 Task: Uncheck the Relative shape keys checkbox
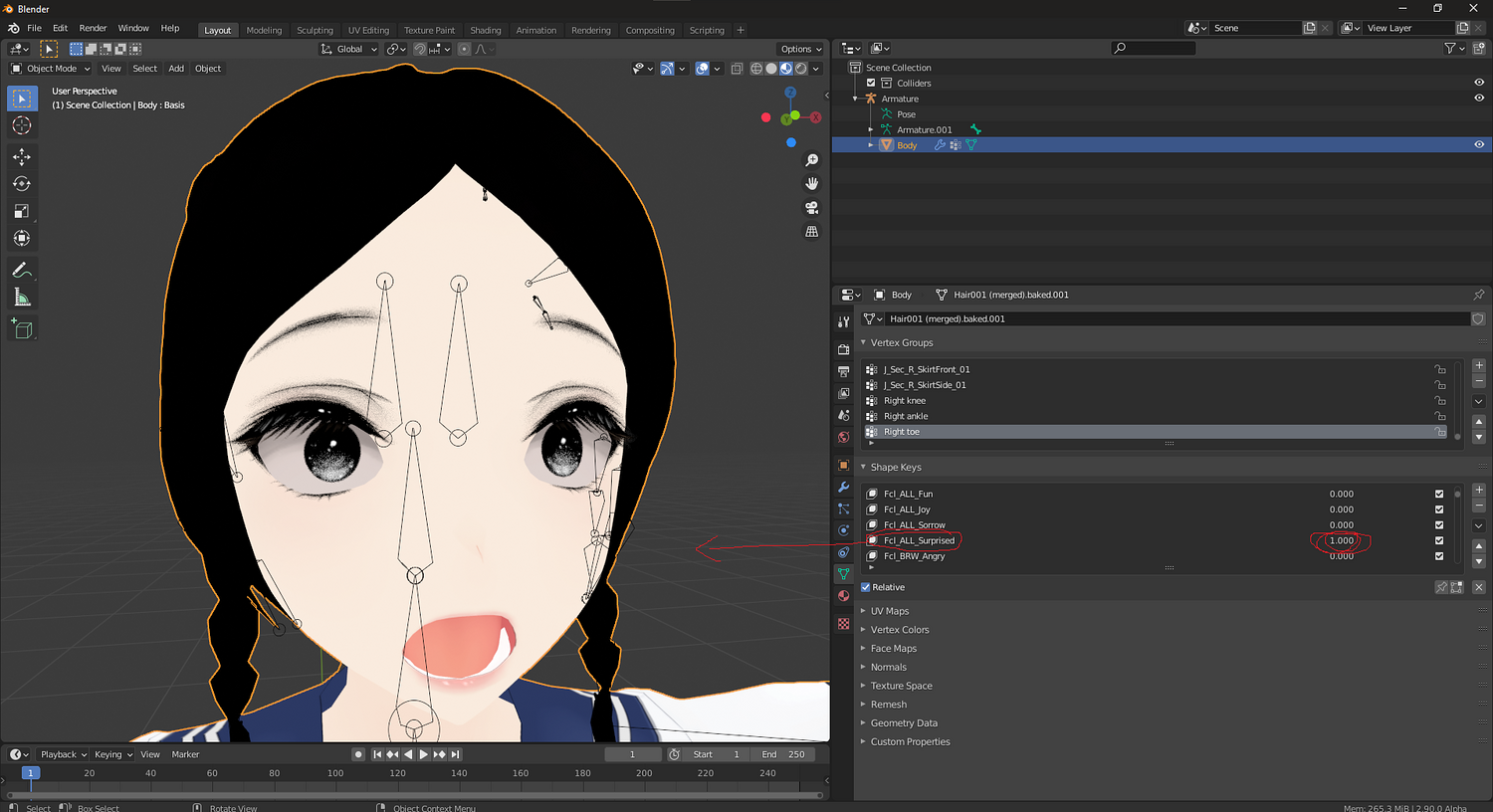pyautogui.click(x=866, y=587)
